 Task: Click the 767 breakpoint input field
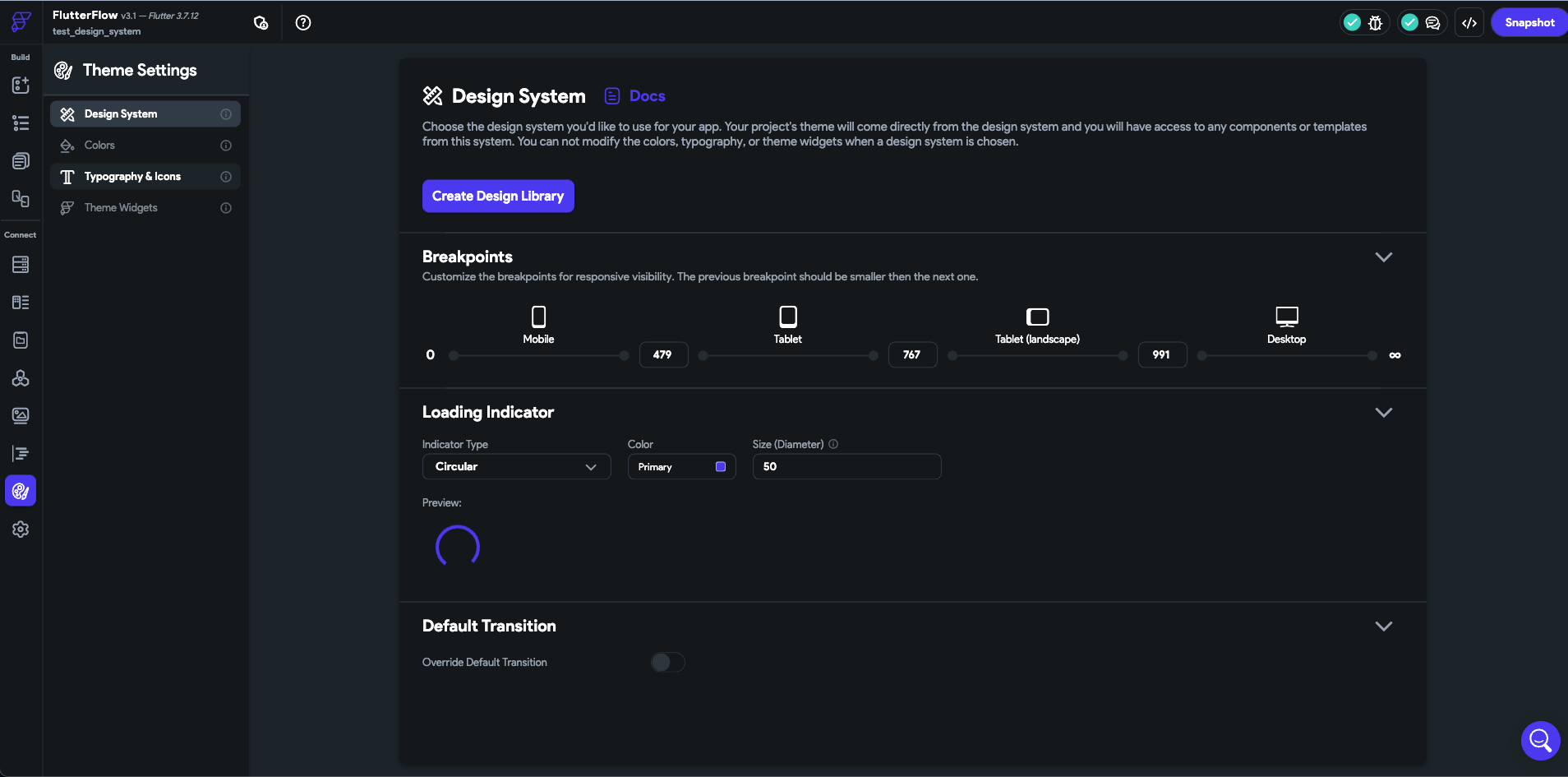[911, 354]
